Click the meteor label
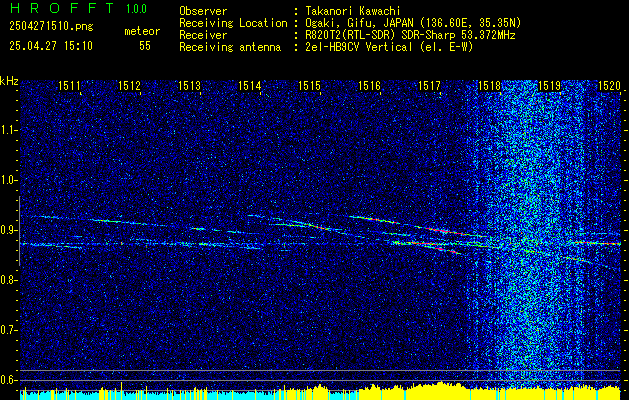 [x=142, y=32]
